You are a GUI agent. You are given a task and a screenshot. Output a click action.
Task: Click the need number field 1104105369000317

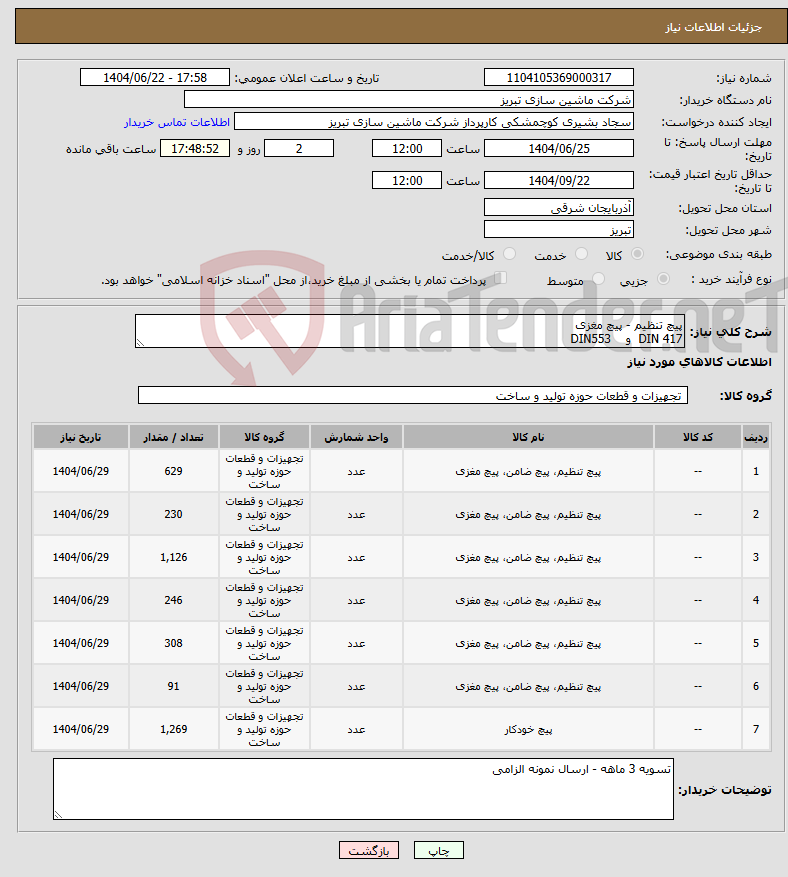pos(559,78)
